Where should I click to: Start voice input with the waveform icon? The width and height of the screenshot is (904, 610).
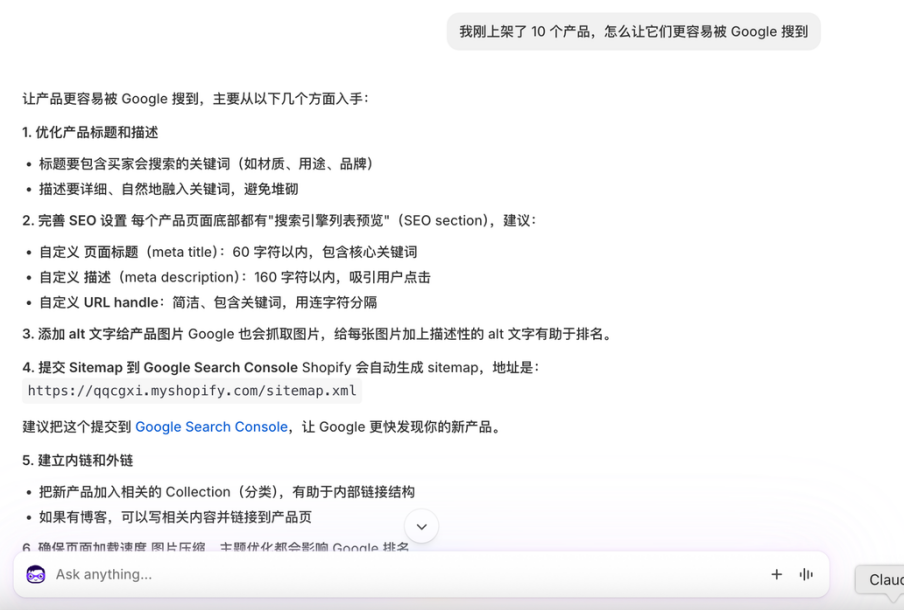806,574
